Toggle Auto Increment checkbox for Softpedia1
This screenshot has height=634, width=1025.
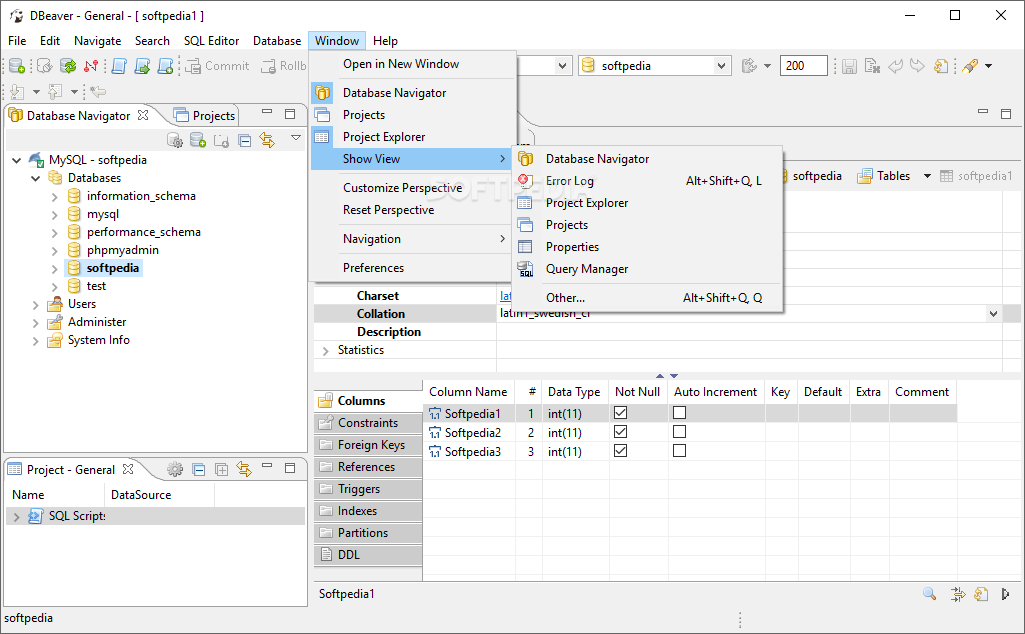tap(679, 412)
